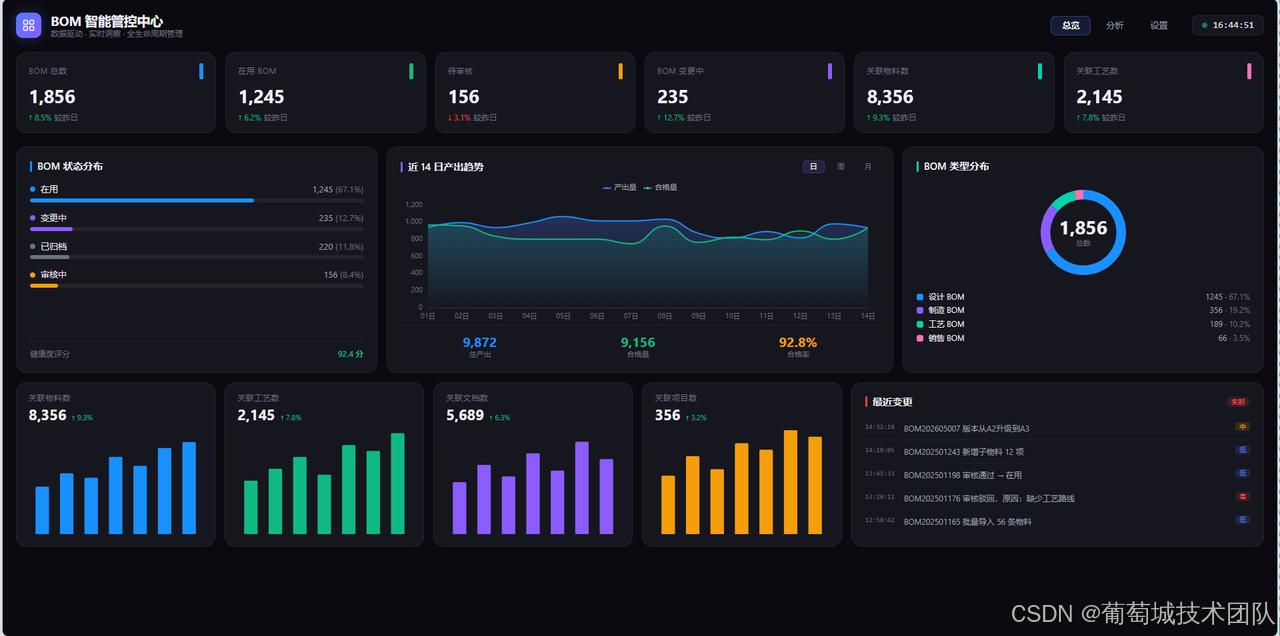Open the BOM202501198 审核通过 entry
The width and height of the screenshot is (1280, 636).
click(1057, 475)
